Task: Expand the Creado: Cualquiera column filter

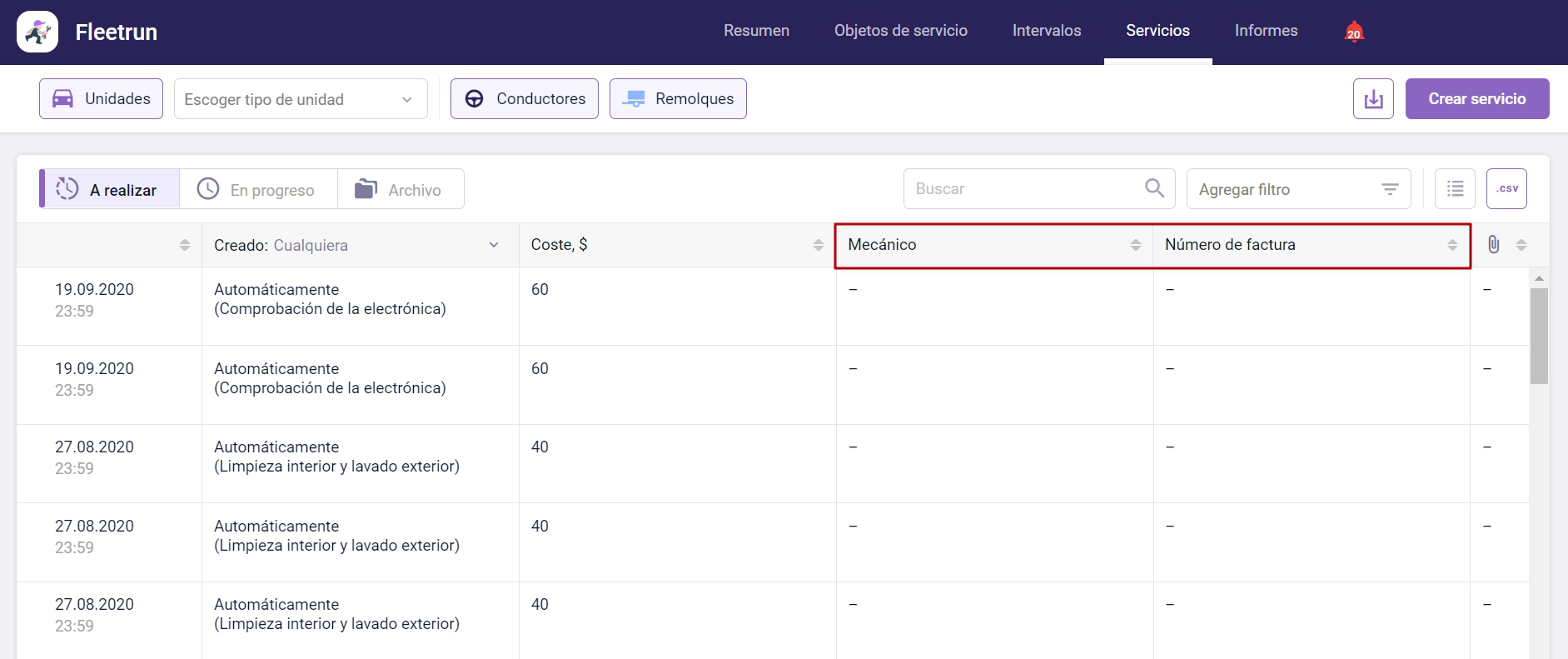Action: [x=493, y=245]
